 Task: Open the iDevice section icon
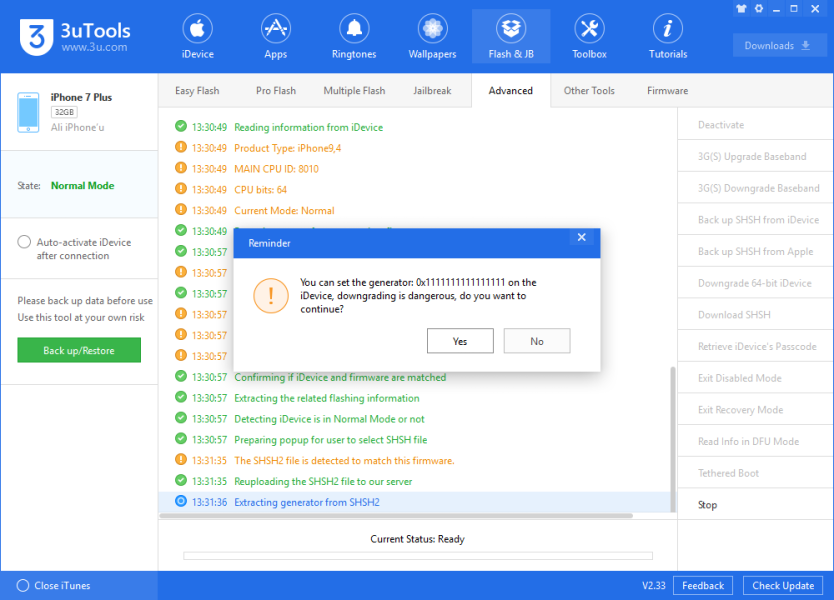pos(197,28)
